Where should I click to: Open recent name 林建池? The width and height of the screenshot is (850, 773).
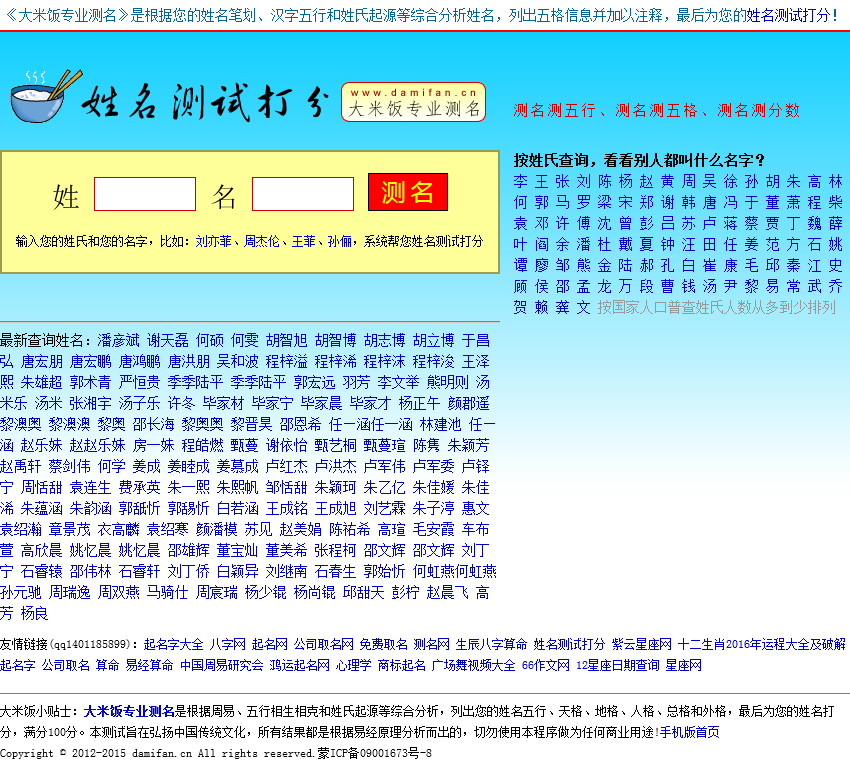441,424
